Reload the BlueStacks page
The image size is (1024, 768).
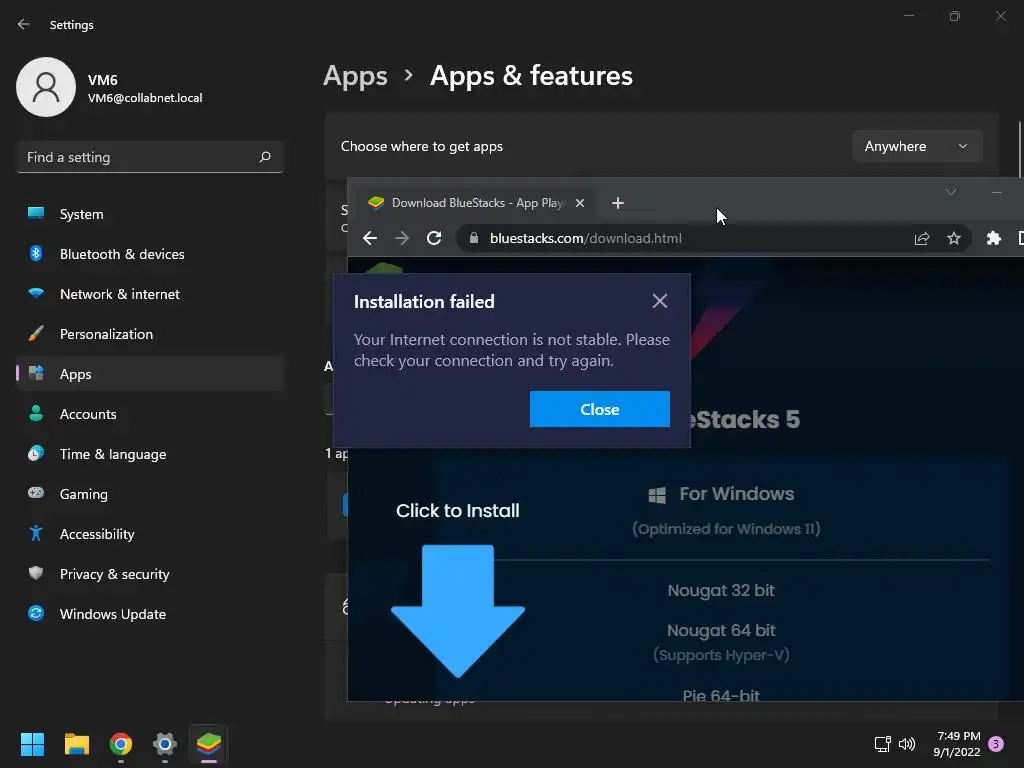[x=434, y=238]
